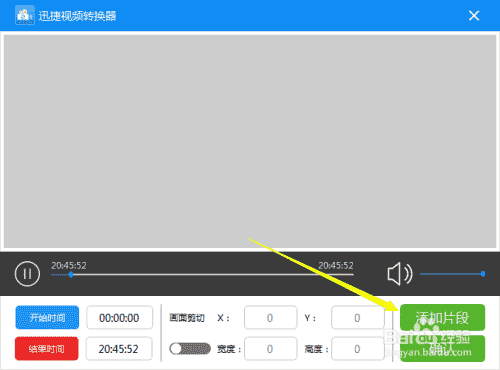Click the X coordinate input field

point(270,318)
